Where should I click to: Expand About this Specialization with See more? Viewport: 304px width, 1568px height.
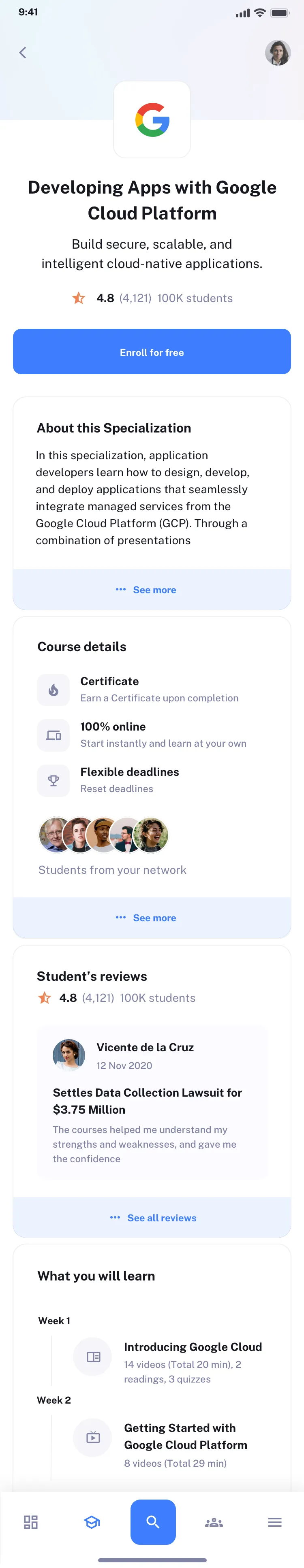pos(152,589)
